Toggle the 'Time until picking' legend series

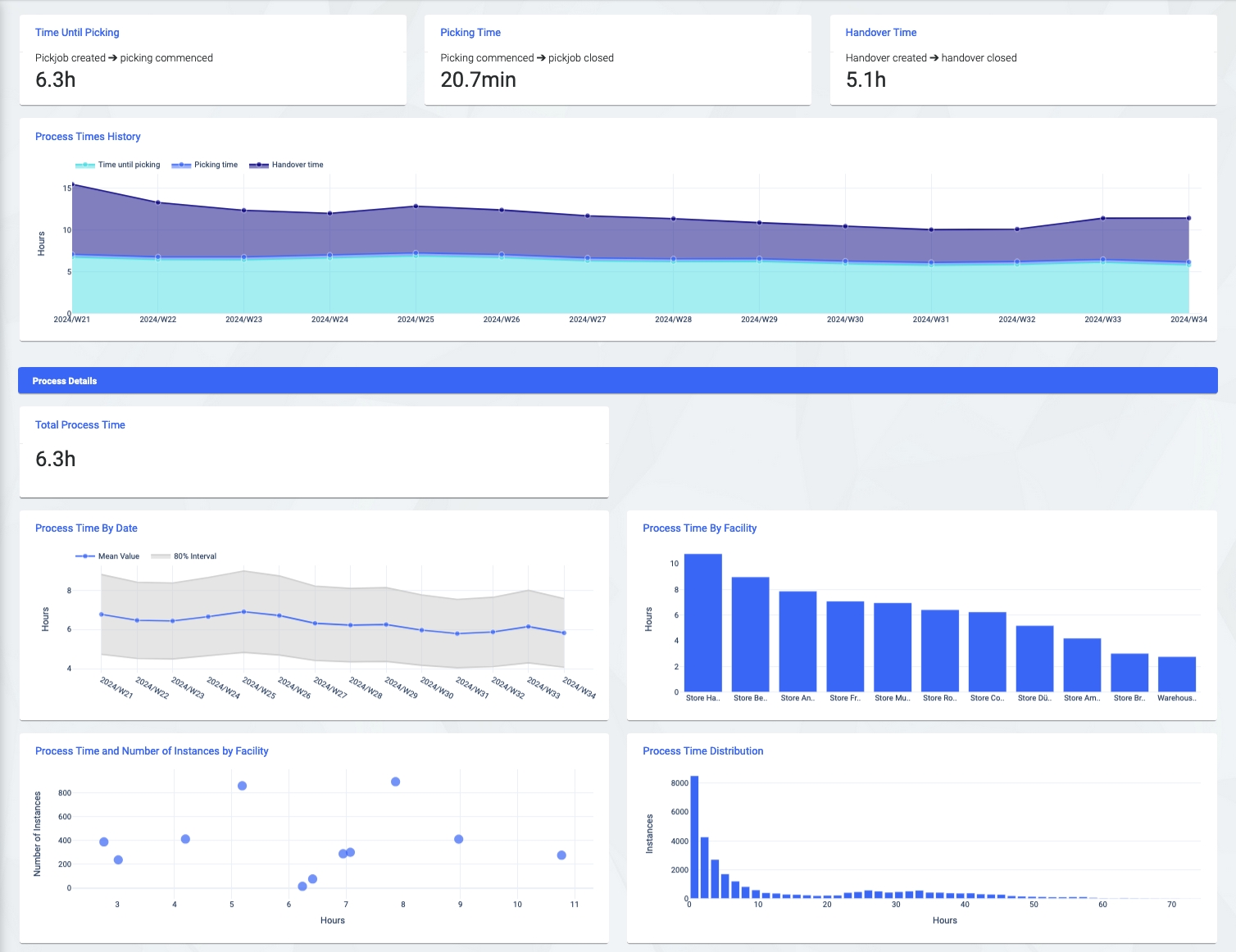pyautogui.click(x=118, y=165)
